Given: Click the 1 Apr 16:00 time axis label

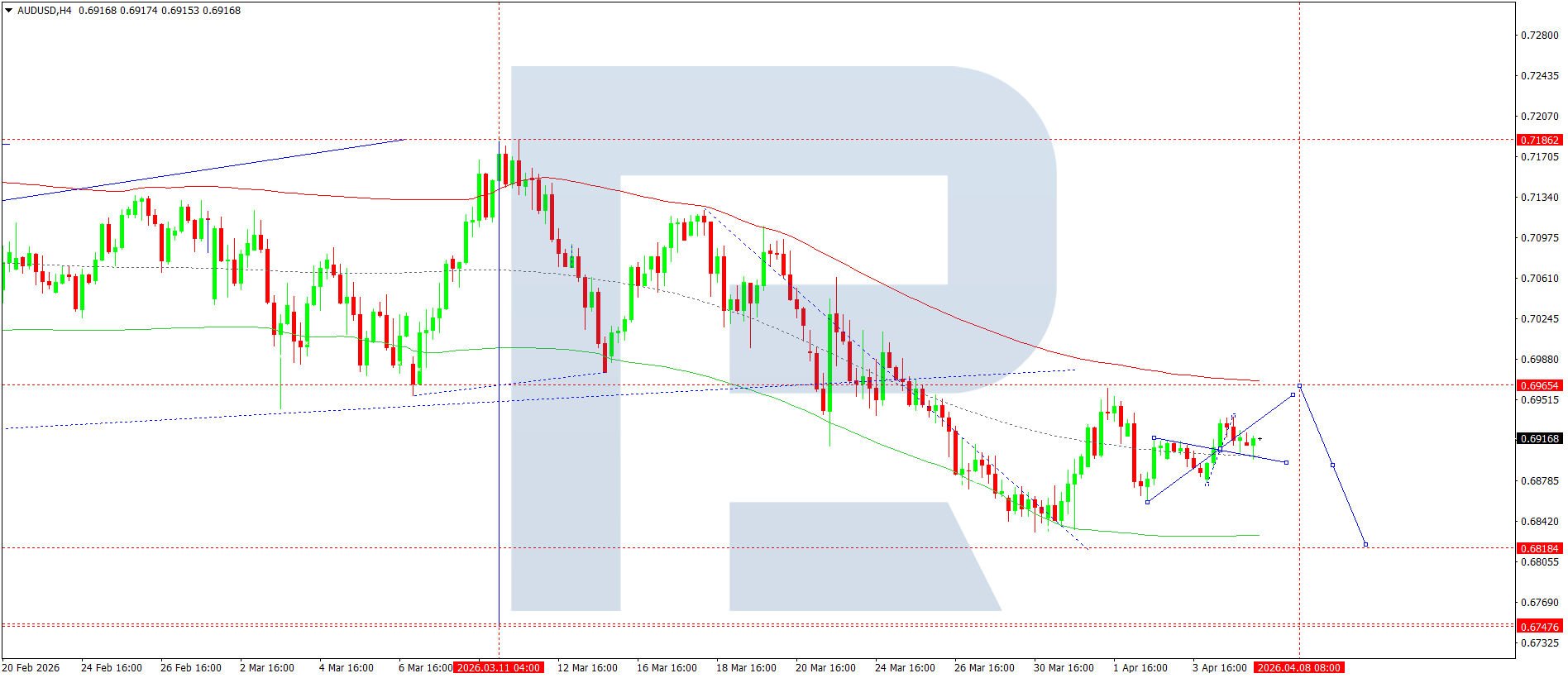Looking at the screenshot, I should 1140,668.
